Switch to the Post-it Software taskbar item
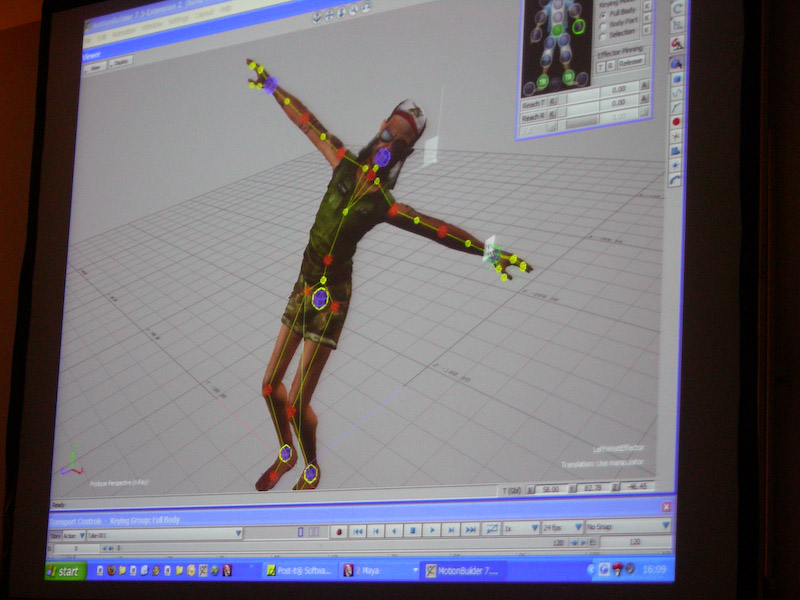 click(x=301, y=570)
